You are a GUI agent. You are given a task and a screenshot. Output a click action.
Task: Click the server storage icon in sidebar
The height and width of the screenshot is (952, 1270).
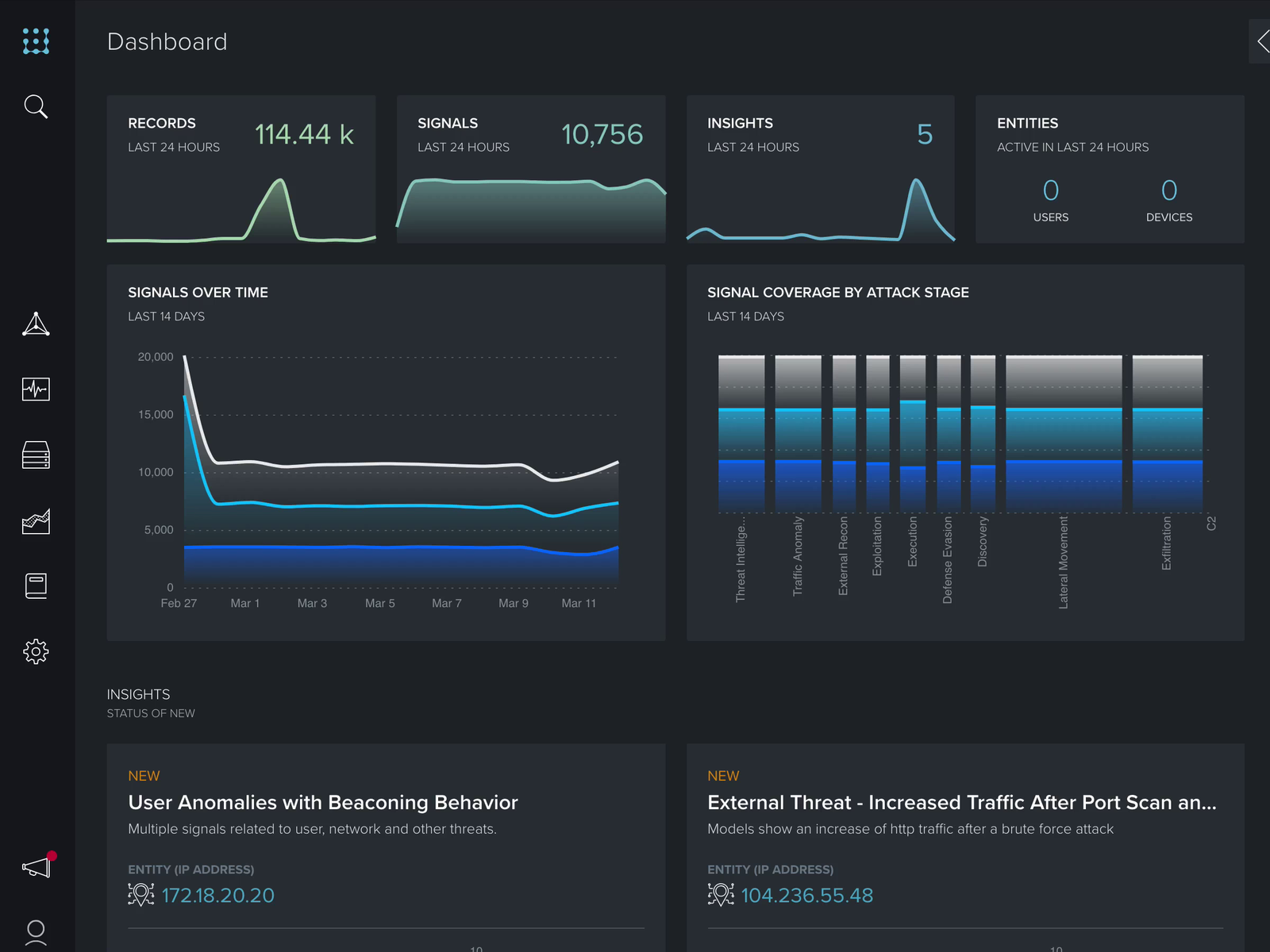(36, 454)
